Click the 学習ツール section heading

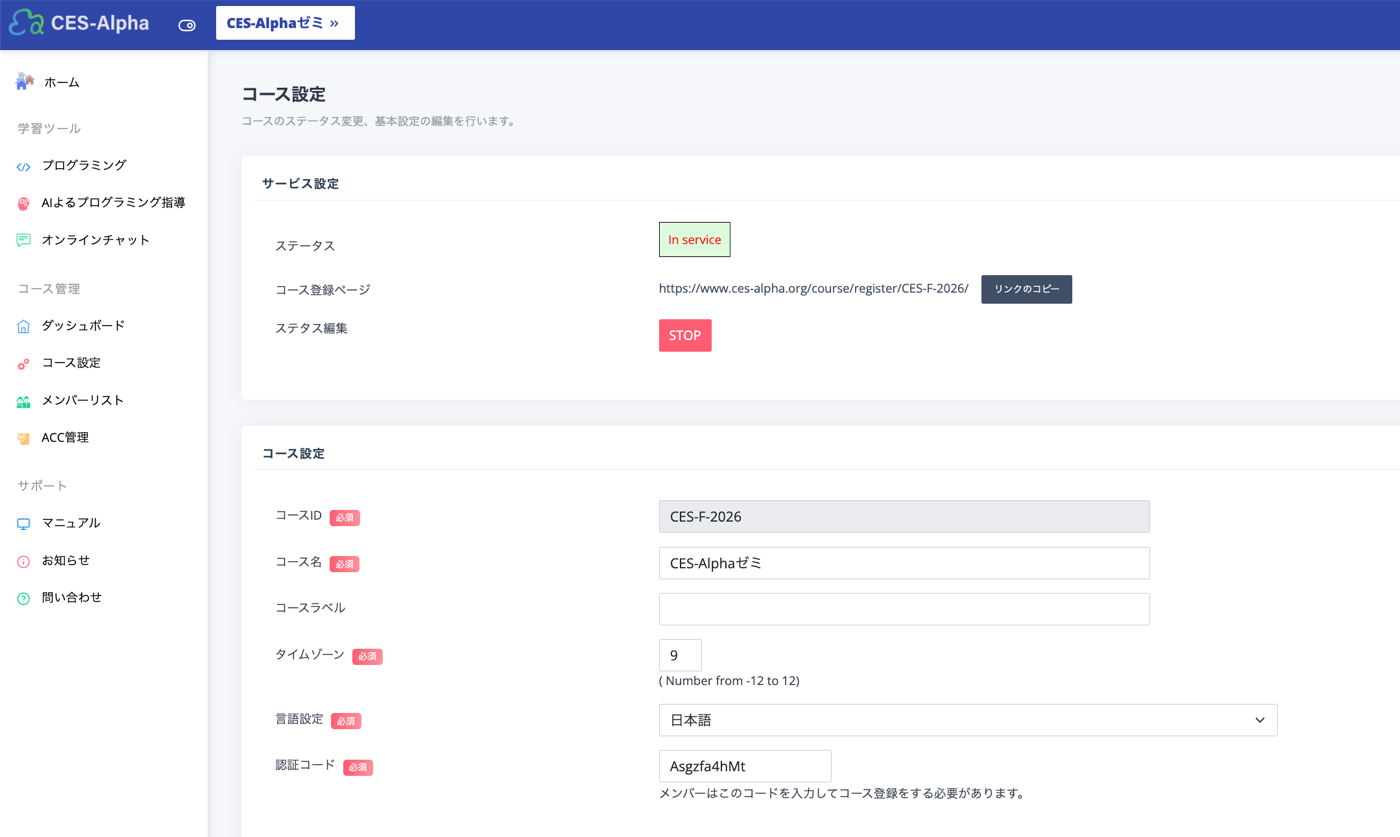click(x=49, y=128)
